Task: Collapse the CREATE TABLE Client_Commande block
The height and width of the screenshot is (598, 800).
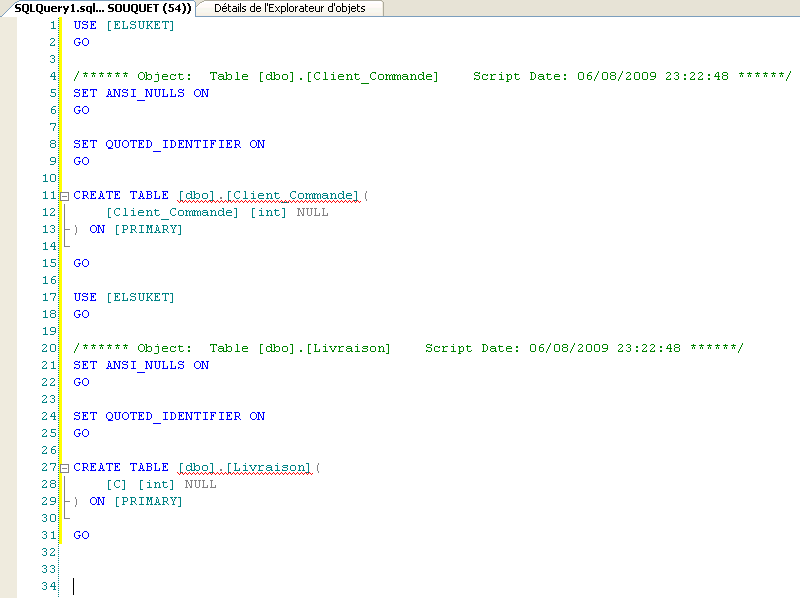Action: point(65,196)
